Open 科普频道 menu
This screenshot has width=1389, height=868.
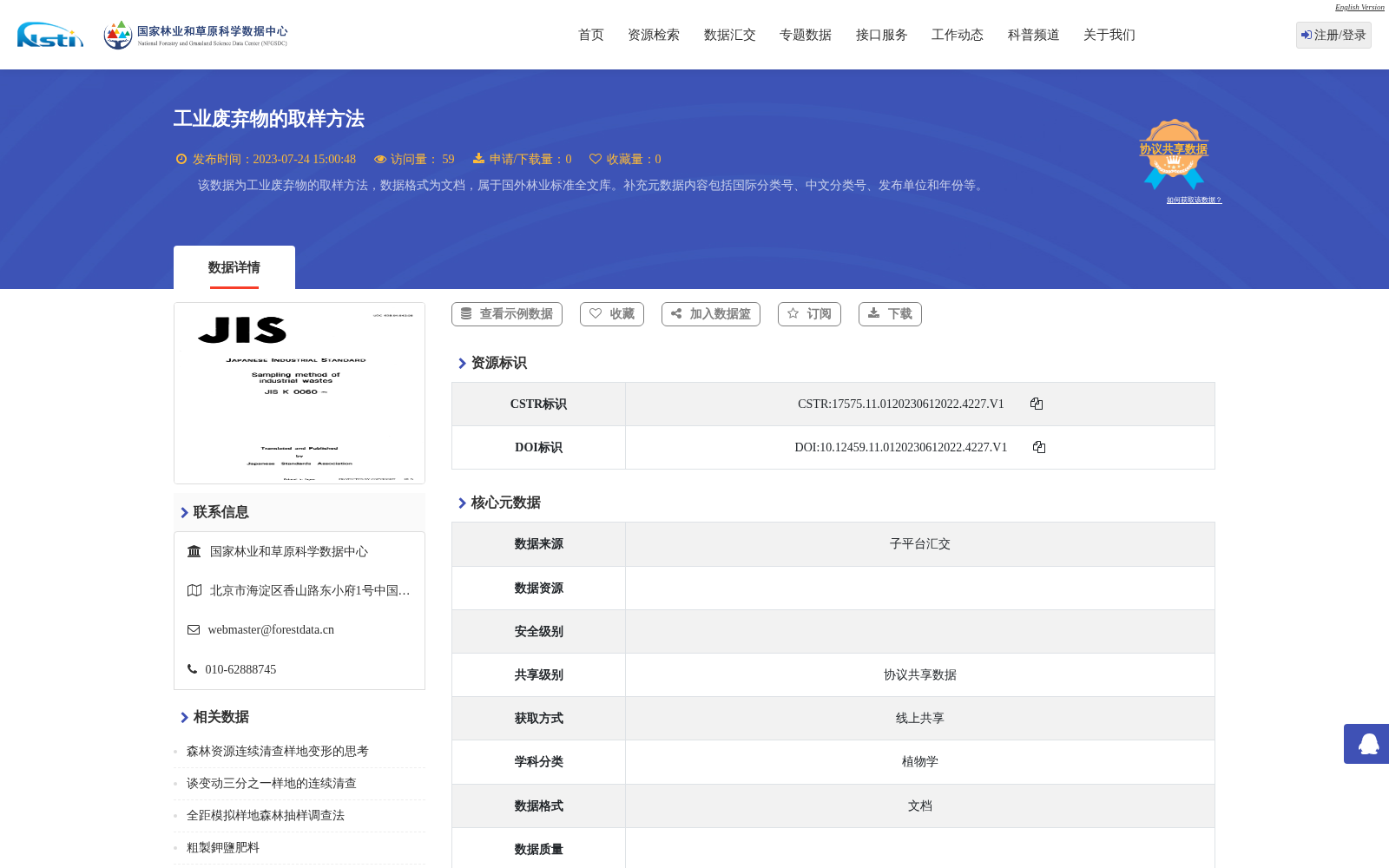tap(1034, 35)
